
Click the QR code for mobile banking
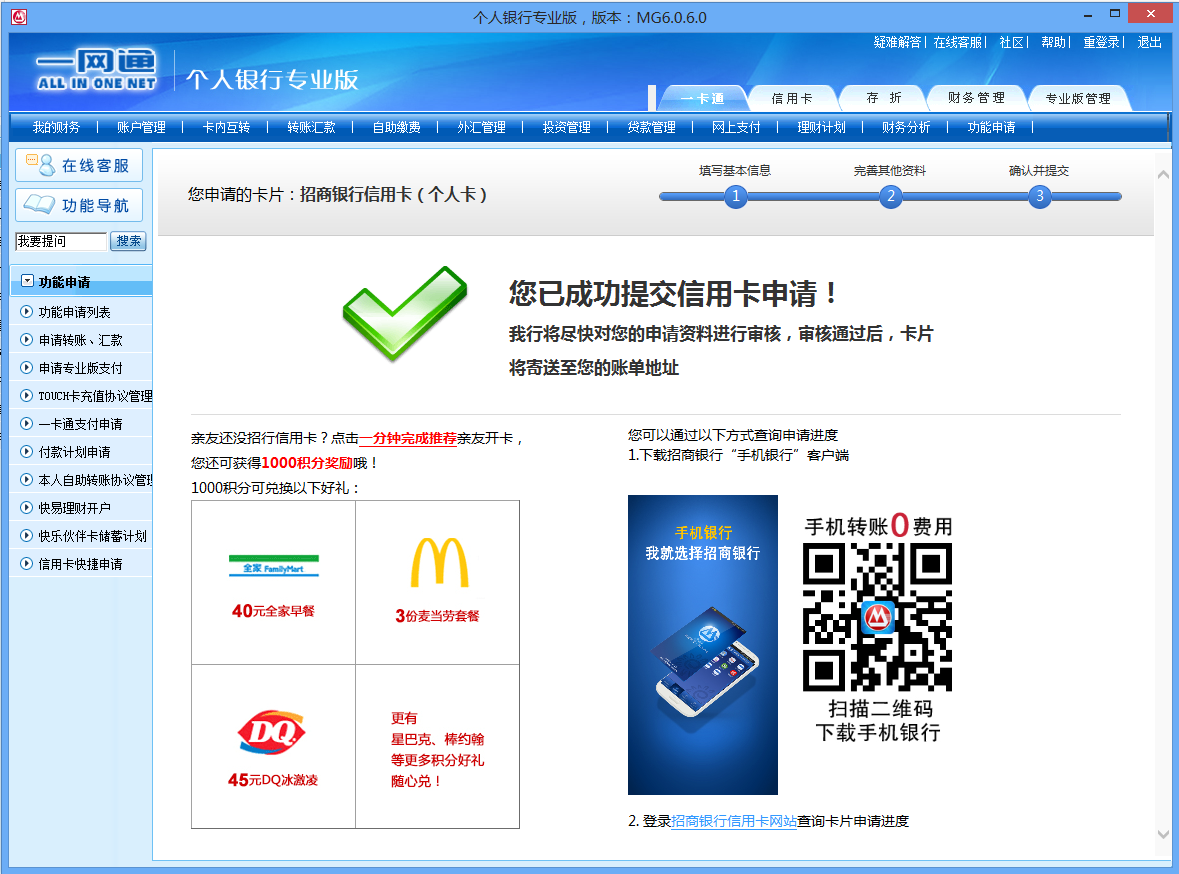point(877,617)
